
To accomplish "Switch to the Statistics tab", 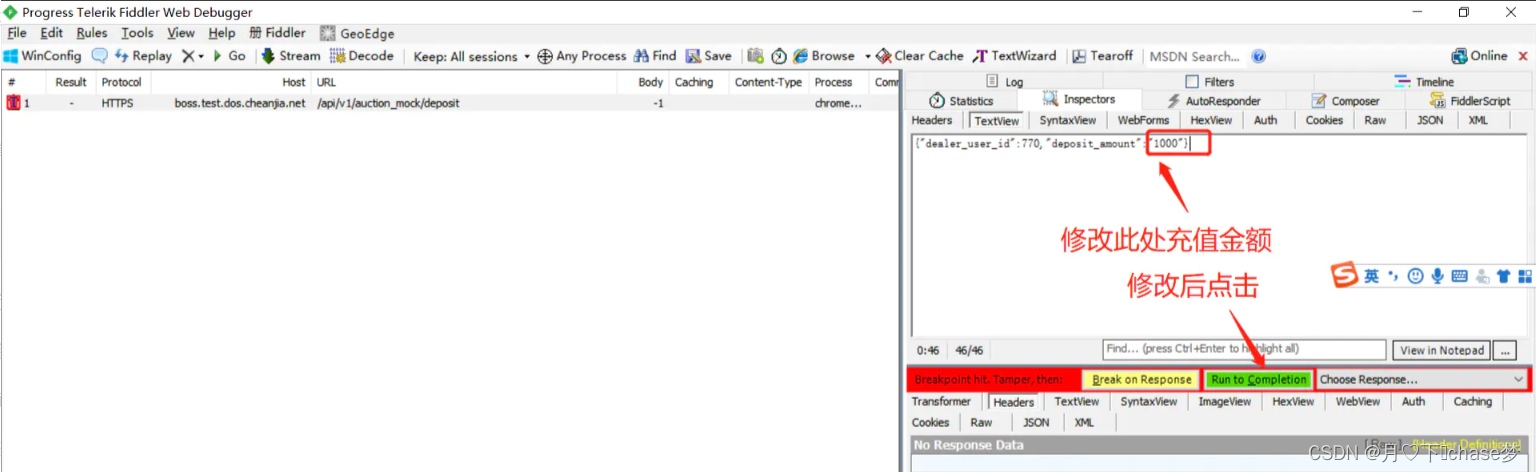I will (961, 101).
